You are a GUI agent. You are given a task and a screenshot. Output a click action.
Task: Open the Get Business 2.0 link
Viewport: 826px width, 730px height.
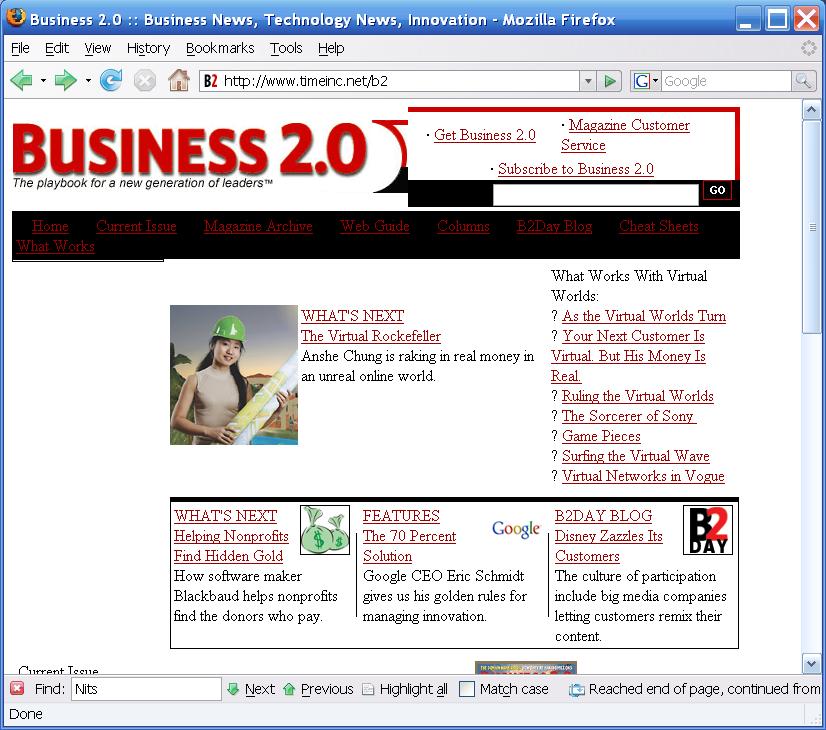coord(485,135)
